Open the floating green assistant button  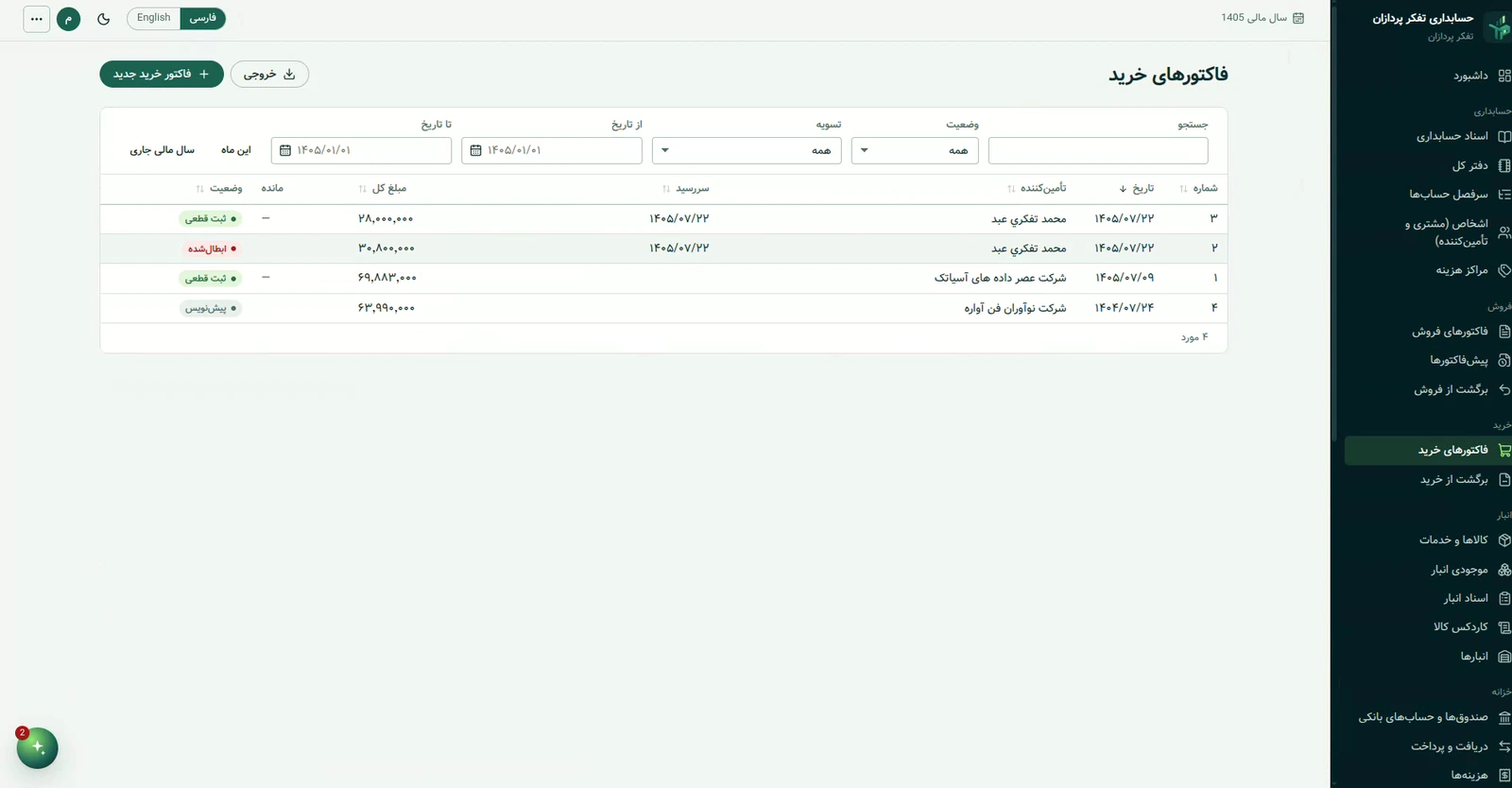38,747
